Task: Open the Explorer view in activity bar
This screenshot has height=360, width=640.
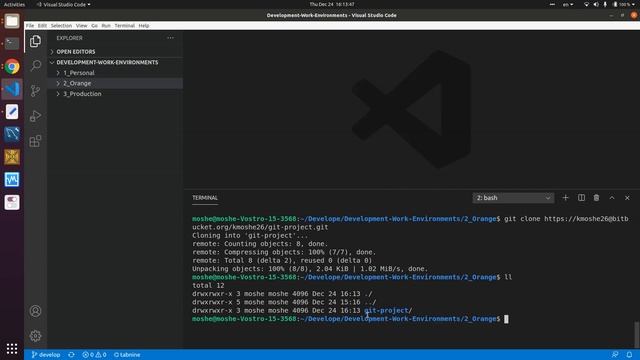Action: [x=36, y=41]
